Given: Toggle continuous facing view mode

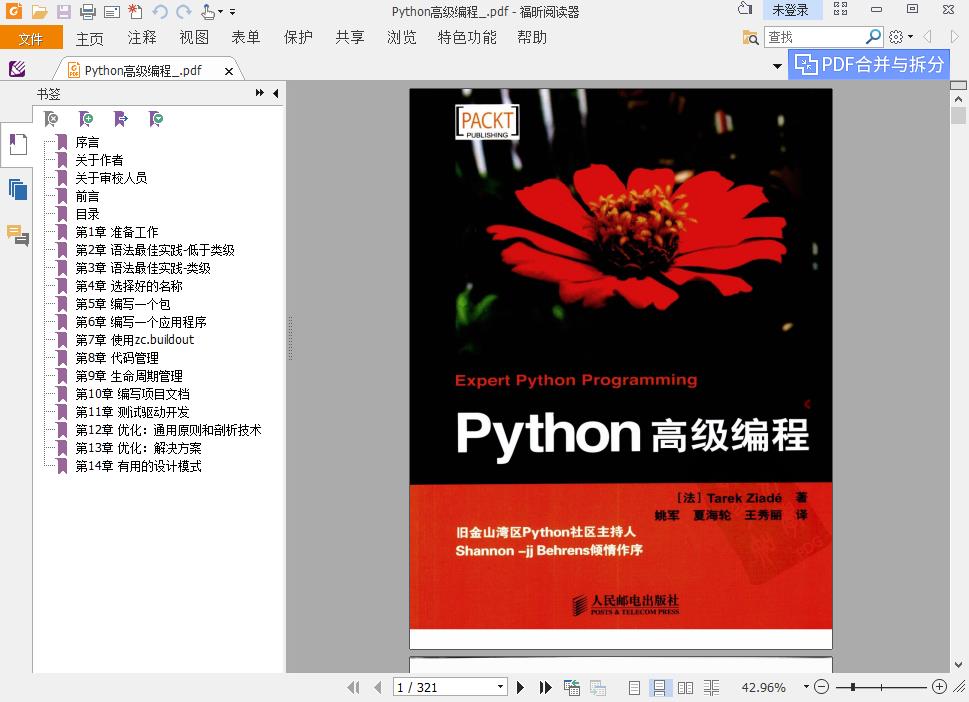Looking at the screenshot, I should pyautogui.click(x=711, y=688).
